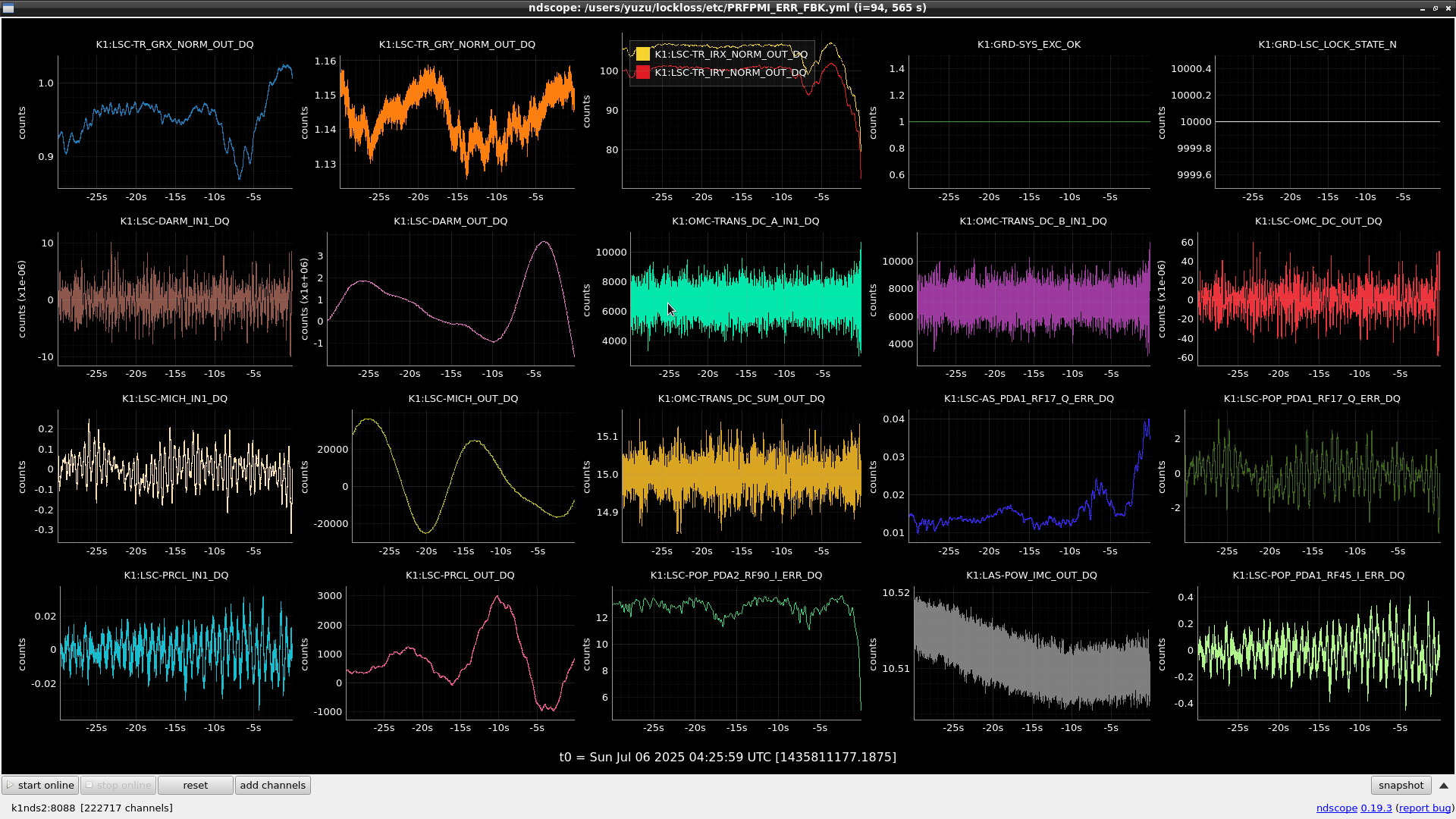Open the report bug link
This screenshot has height=819, width=1456.
click(1425, 808)
